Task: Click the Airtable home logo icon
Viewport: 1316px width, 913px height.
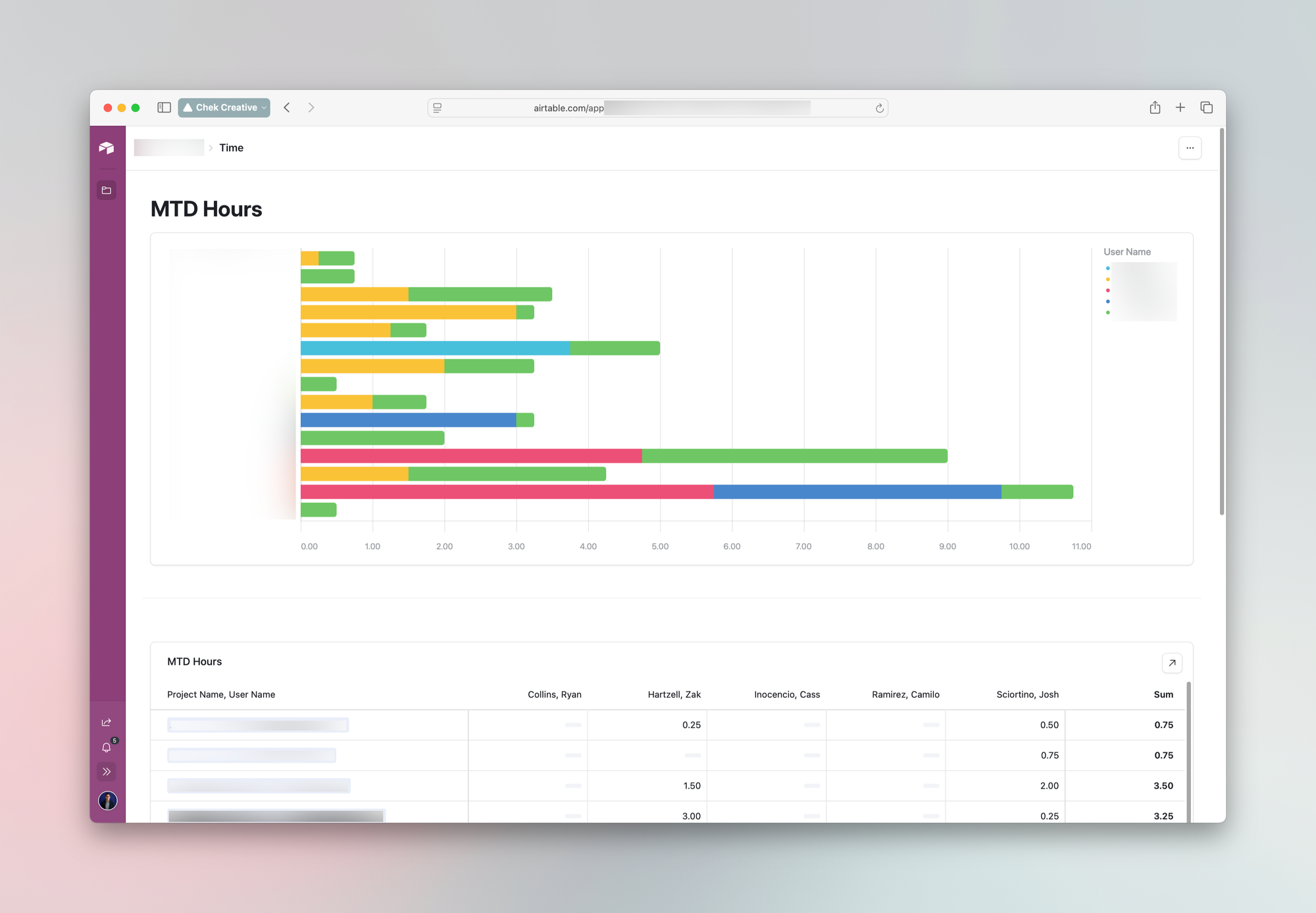Action: (107, 148)
